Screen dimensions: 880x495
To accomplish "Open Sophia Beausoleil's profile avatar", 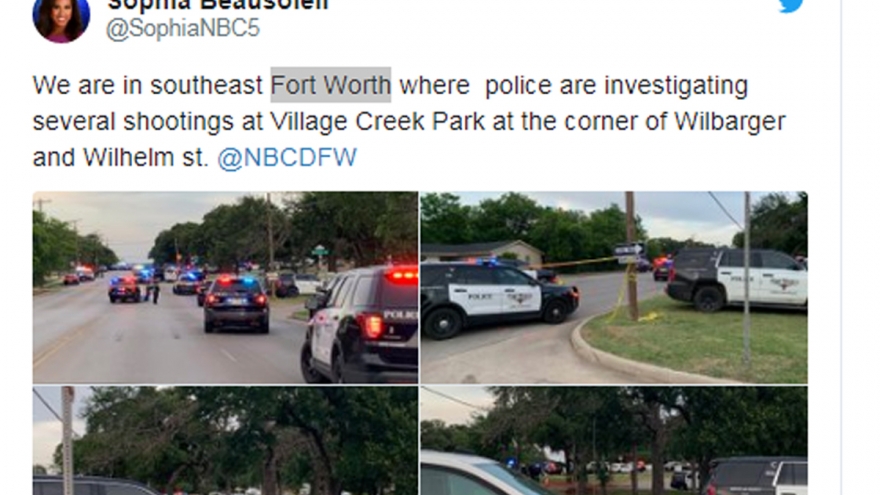I will pyautogui.click(x=61, y=20).
